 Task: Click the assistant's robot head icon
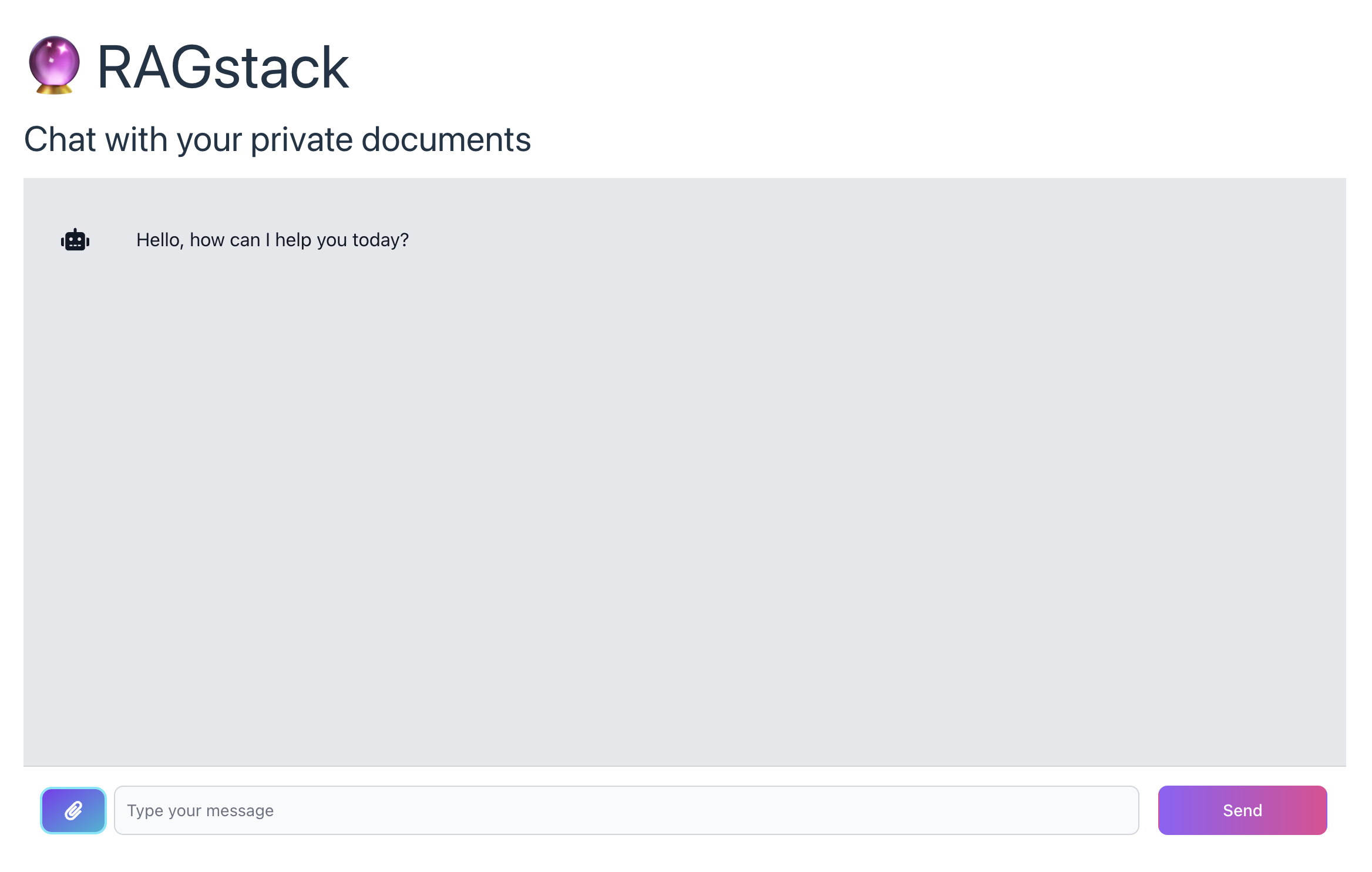click(75, 240)
